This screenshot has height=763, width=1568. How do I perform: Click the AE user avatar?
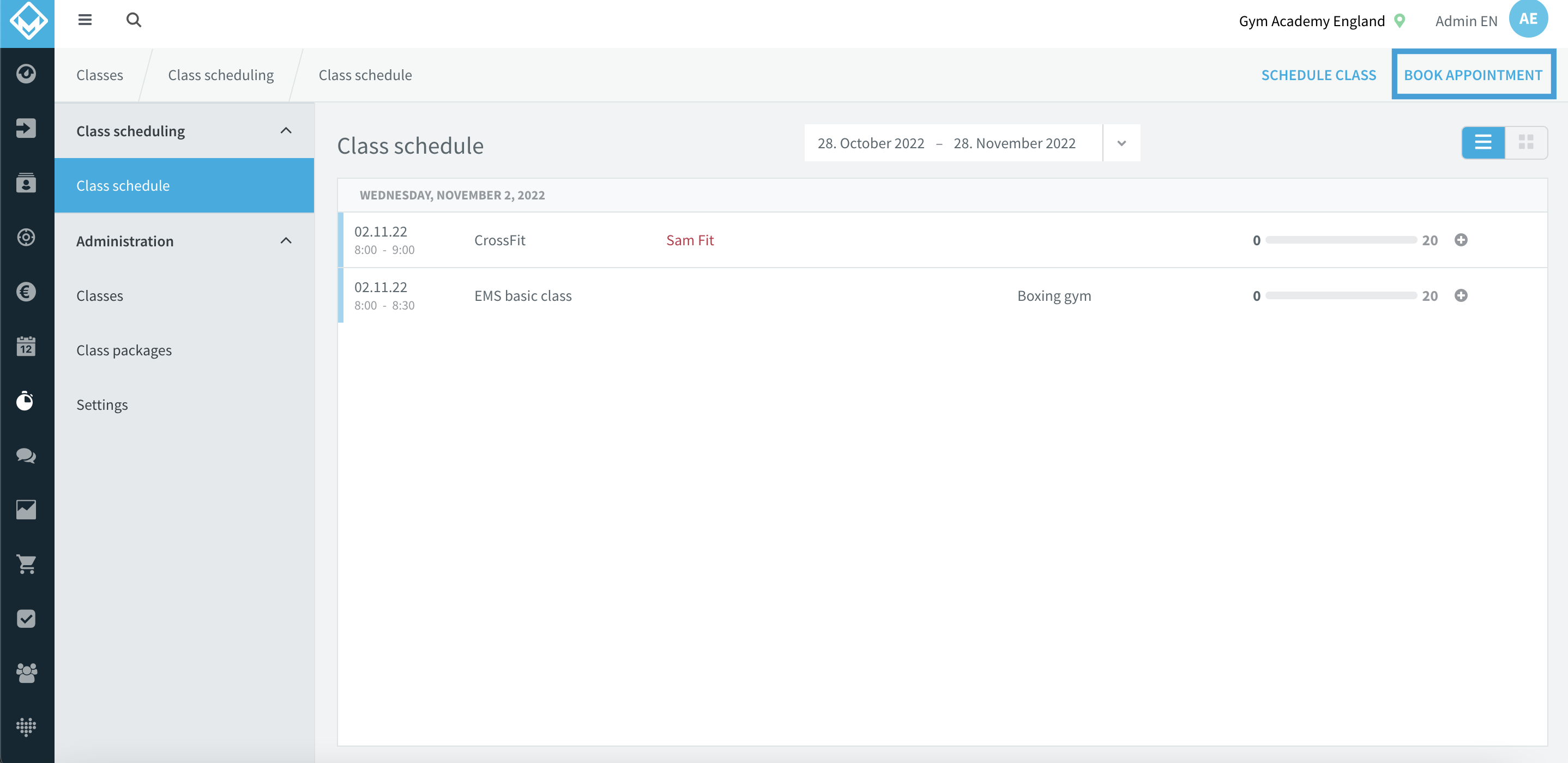[1528, 18]
